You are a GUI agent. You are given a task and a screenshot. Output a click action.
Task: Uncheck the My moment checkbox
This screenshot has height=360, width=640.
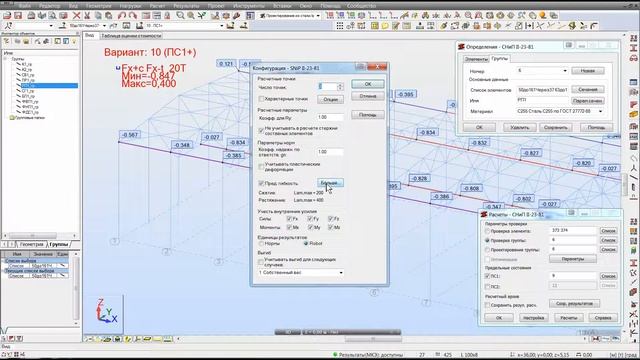[310, 227]
